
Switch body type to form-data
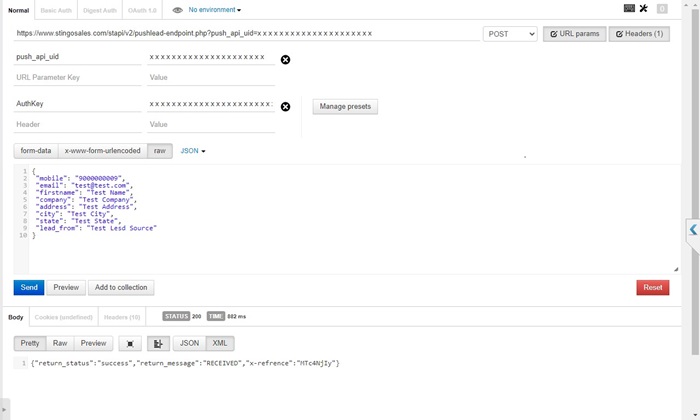click(x=35, y=151)
